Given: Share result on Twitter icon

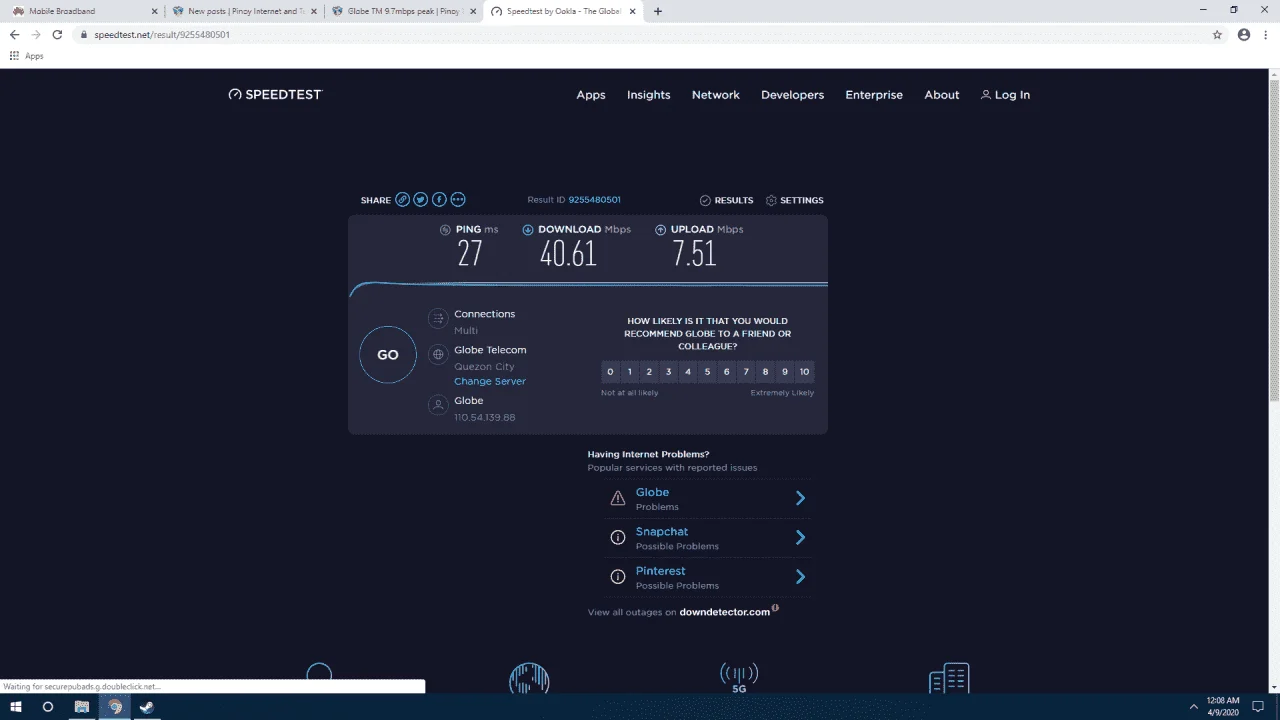Looking at the screenshot, I should pos(421,200).
